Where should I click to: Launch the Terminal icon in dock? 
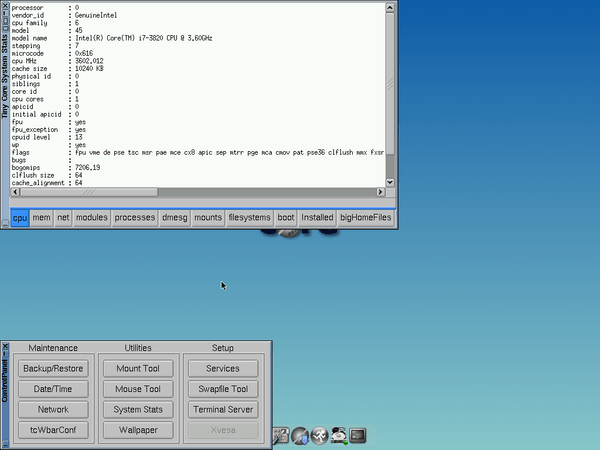pyautogui.click(x=358, y=435)
